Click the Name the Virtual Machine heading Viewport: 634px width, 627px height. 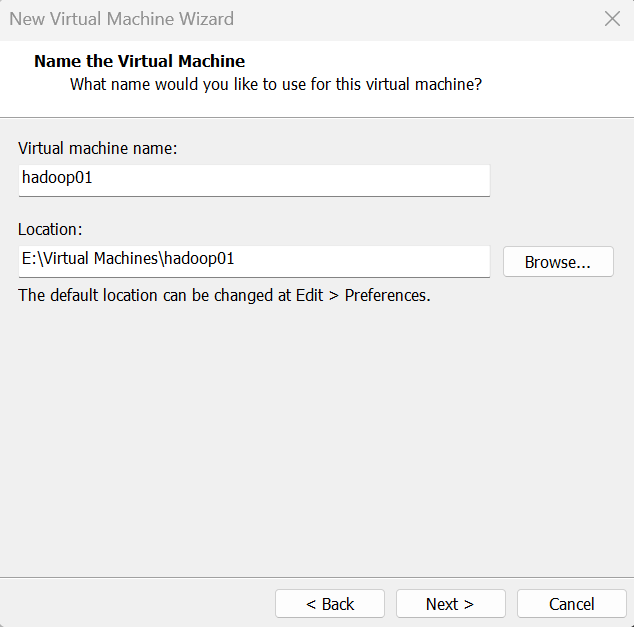139,61
